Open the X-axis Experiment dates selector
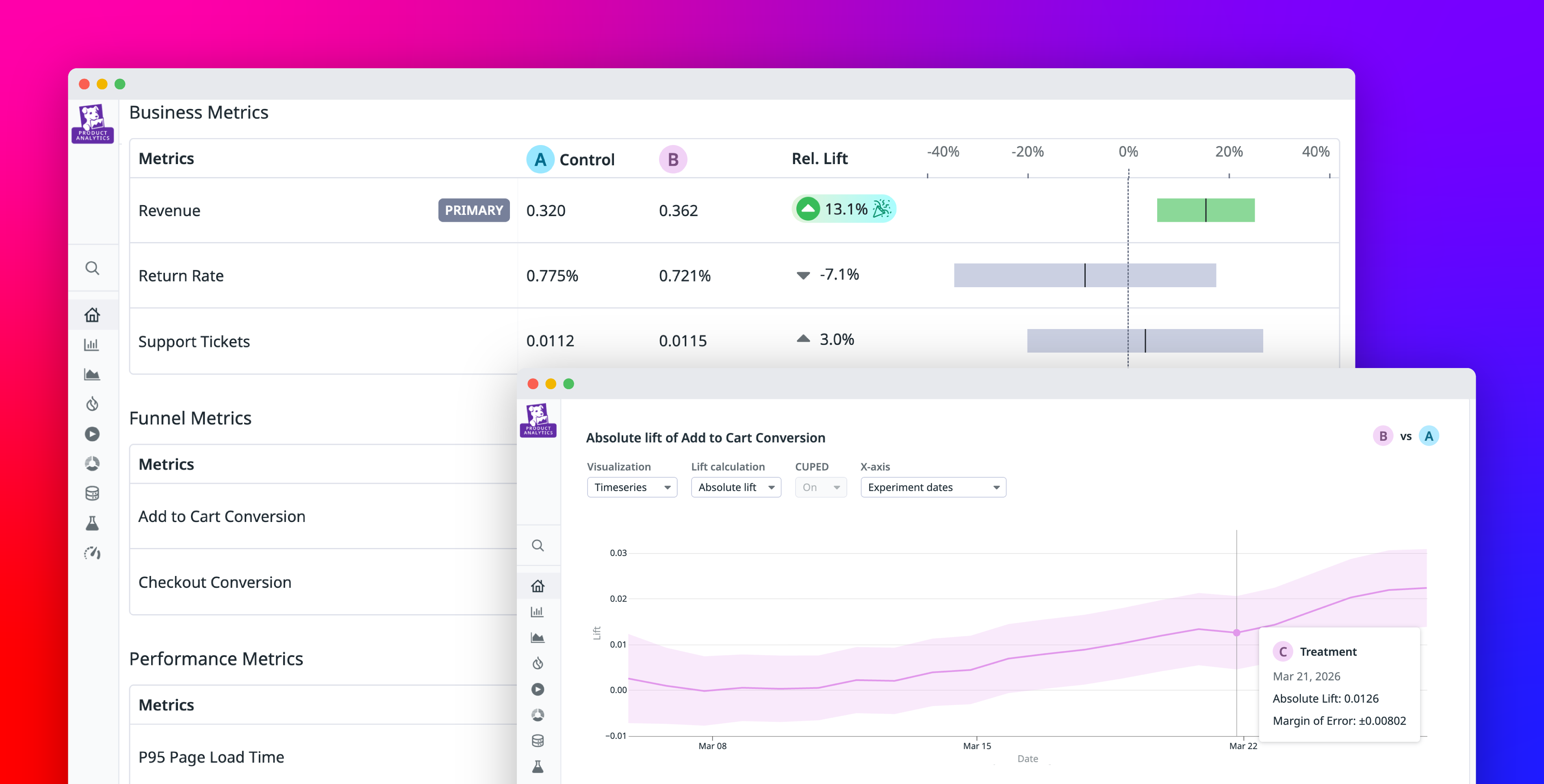1544x784 pixels. (932, 487)
